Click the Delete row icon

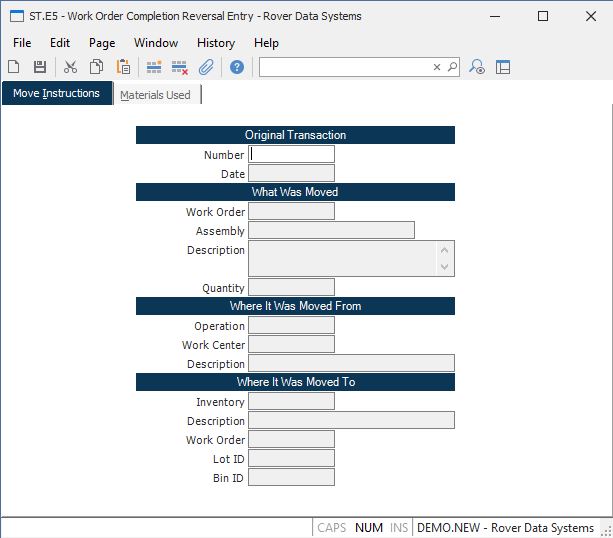(180, 67)
